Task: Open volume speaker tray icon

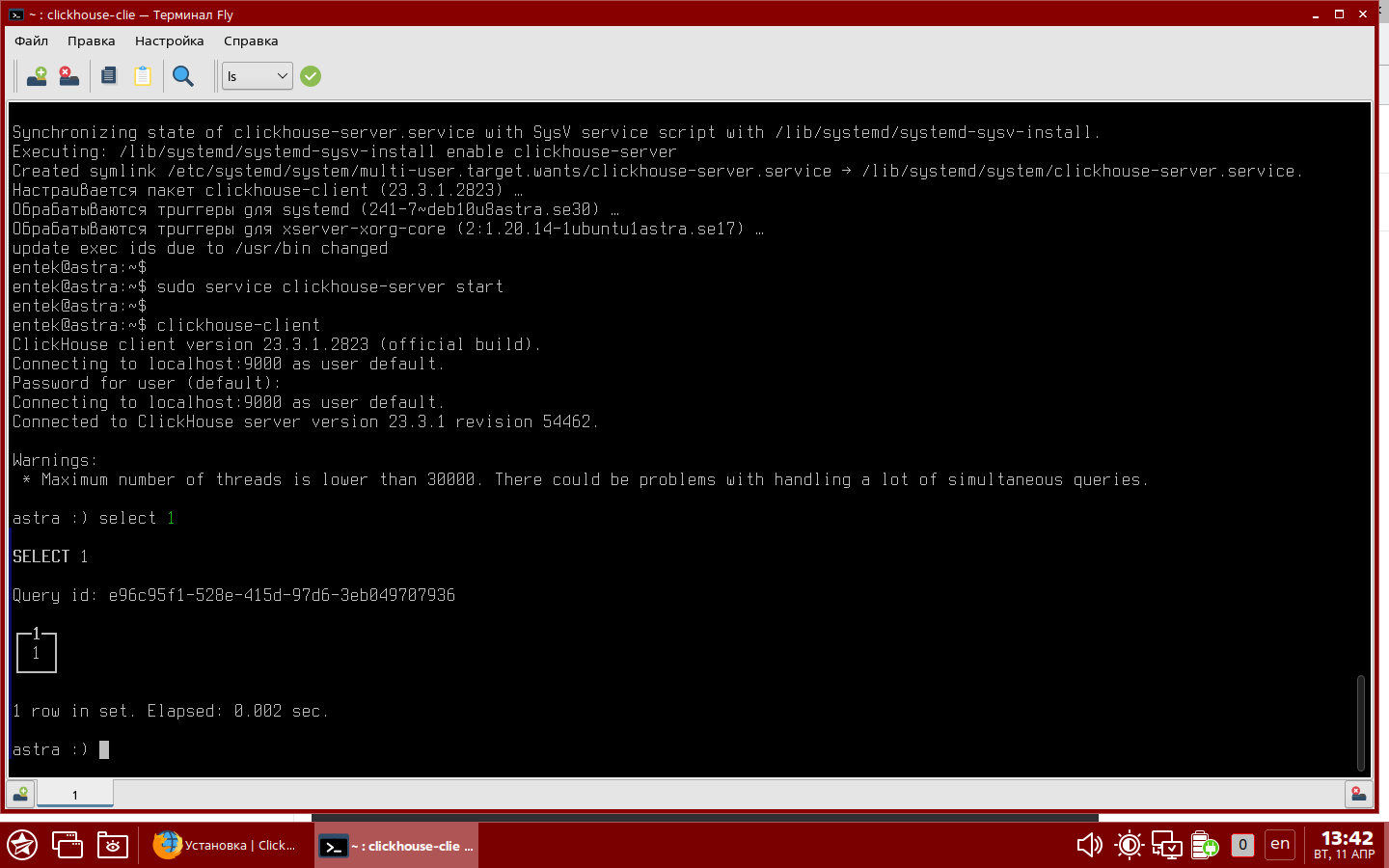Action: [x=1089, y=846]
